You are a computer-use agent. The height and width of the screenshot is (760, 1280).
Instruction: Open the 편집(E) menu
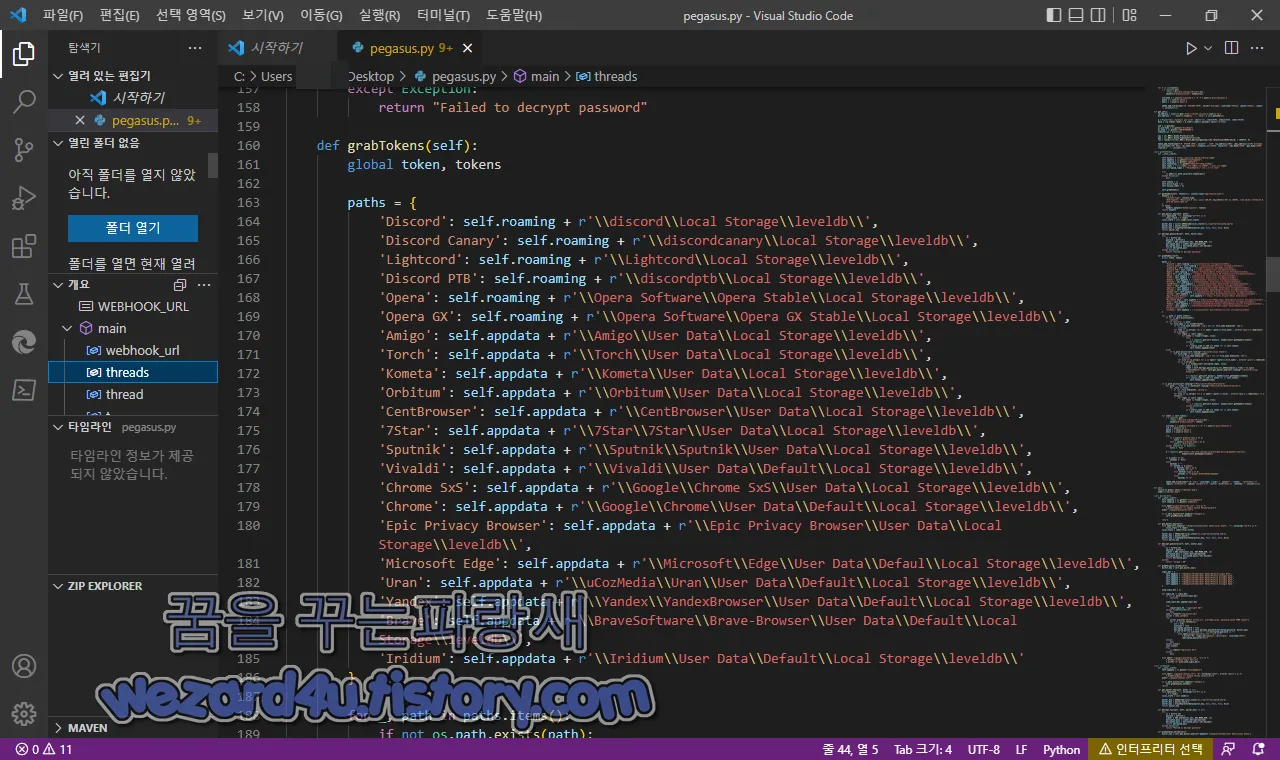(x=120, y=16)
